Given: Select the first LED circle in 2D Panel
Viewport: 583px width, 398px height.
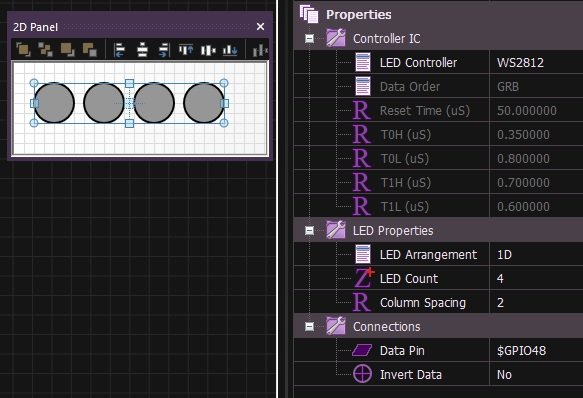Looking at the screenshot, I should (x=54, y=103).
